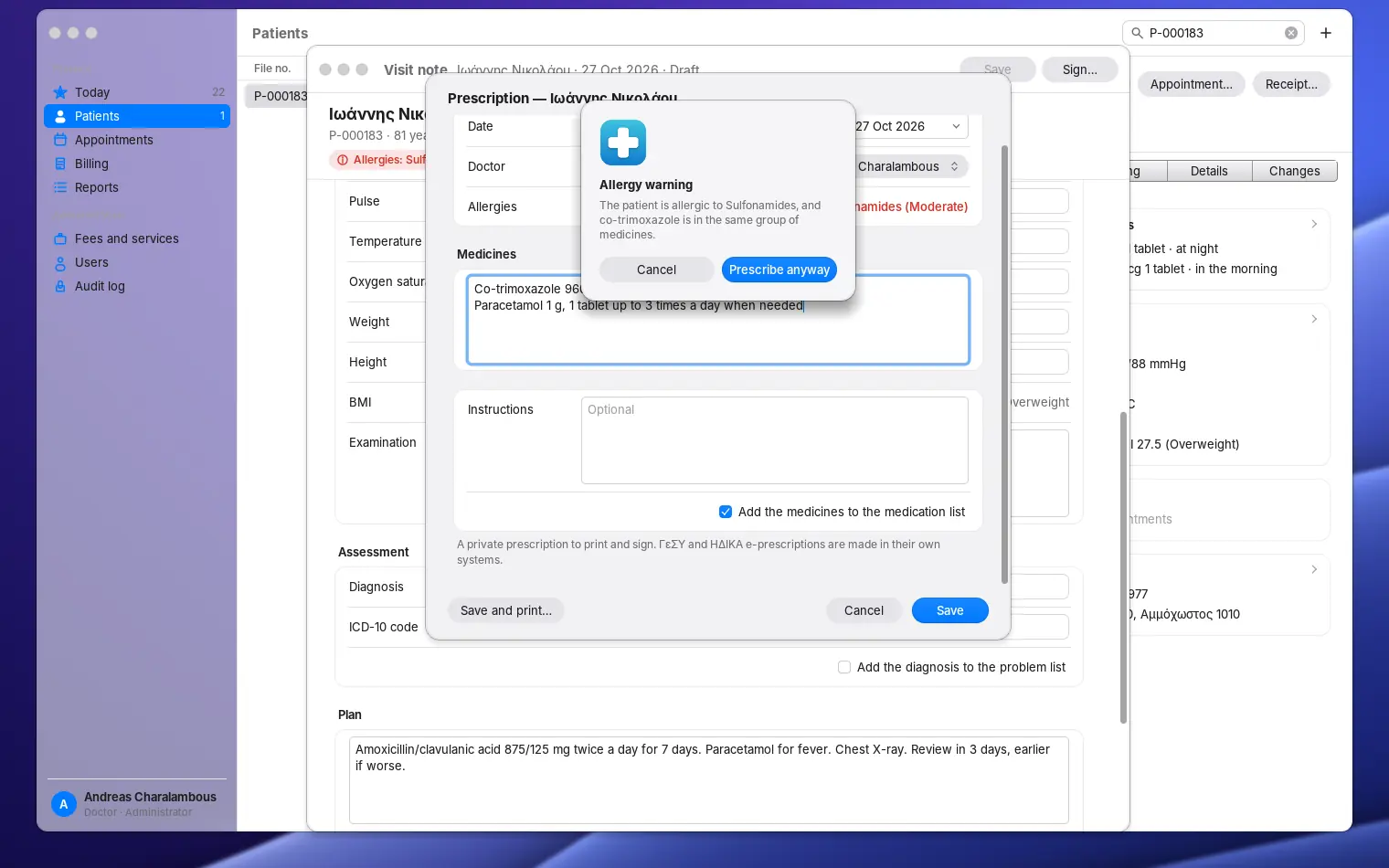
Task: Open the Users icon in sidebar
Action: (60, 262)
